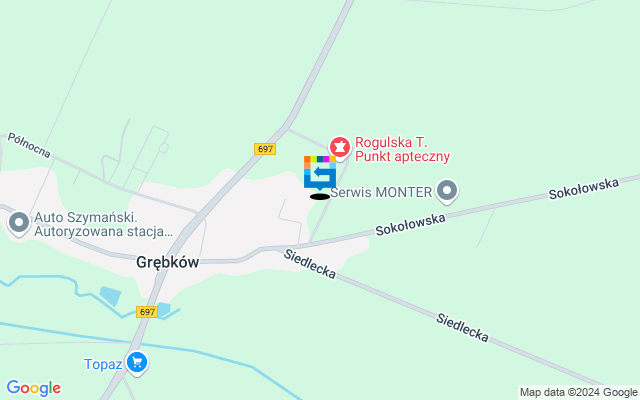Open the Auto Szymański location pin
640x400 pixels.
click(19, 224)
